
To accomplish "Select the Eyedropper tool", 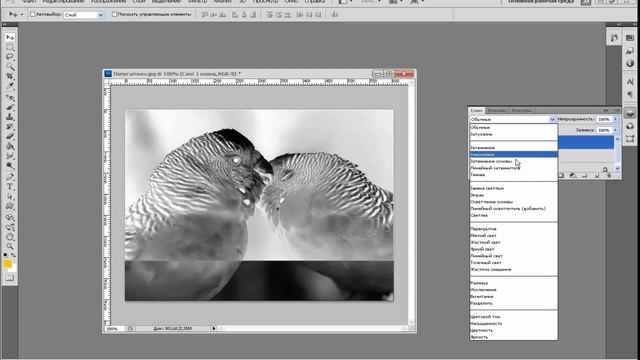I will pyautogui.click(x=10, y=86).
